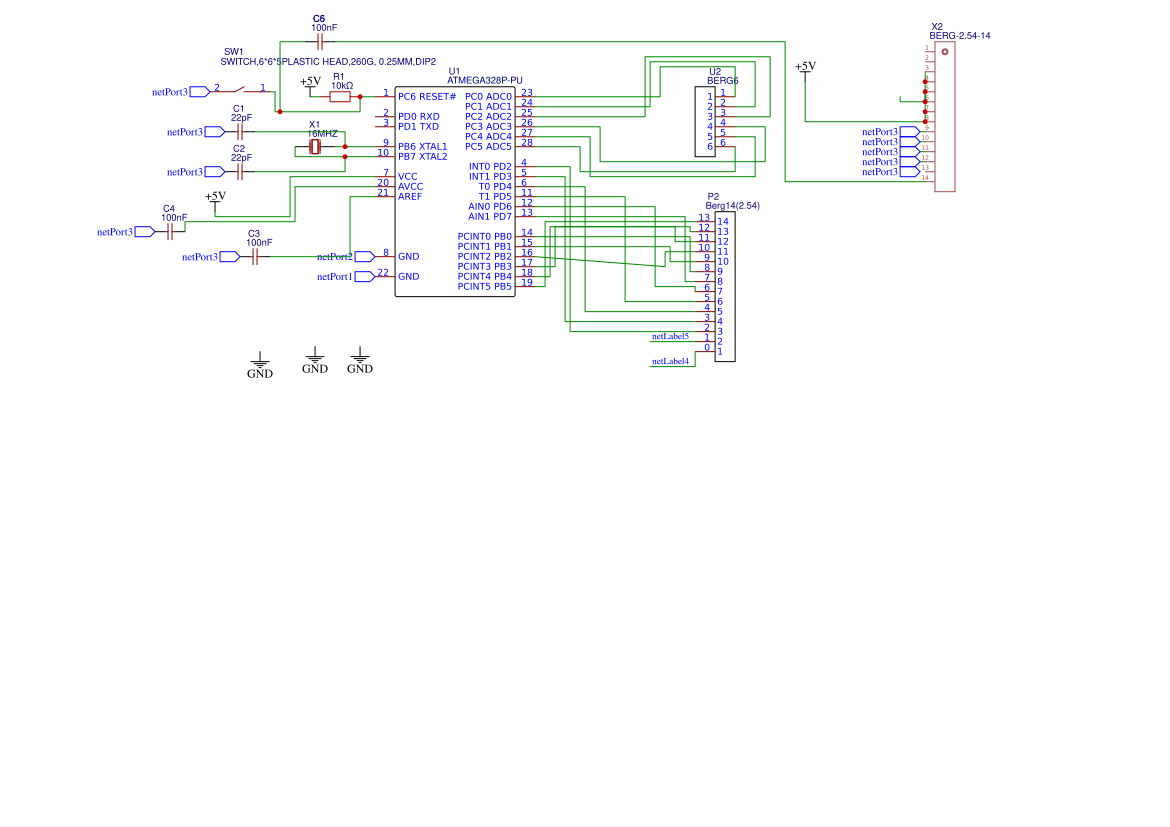Select the C6 100nF capacitor symbol
Image resolution: width=1170 pixels, height=827 pixels.
click(320, 42)
